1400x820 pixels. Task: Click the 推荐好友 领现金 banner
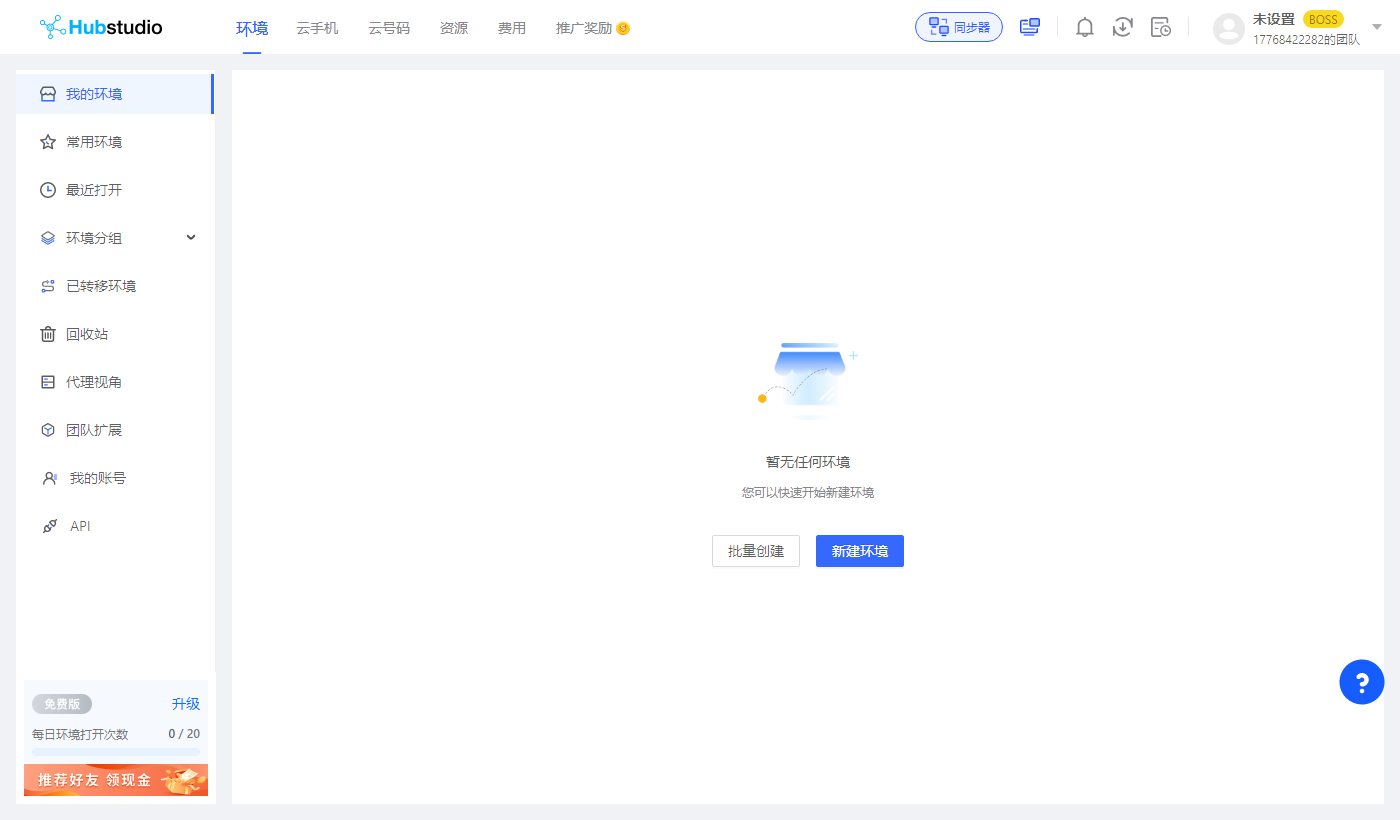116,780
